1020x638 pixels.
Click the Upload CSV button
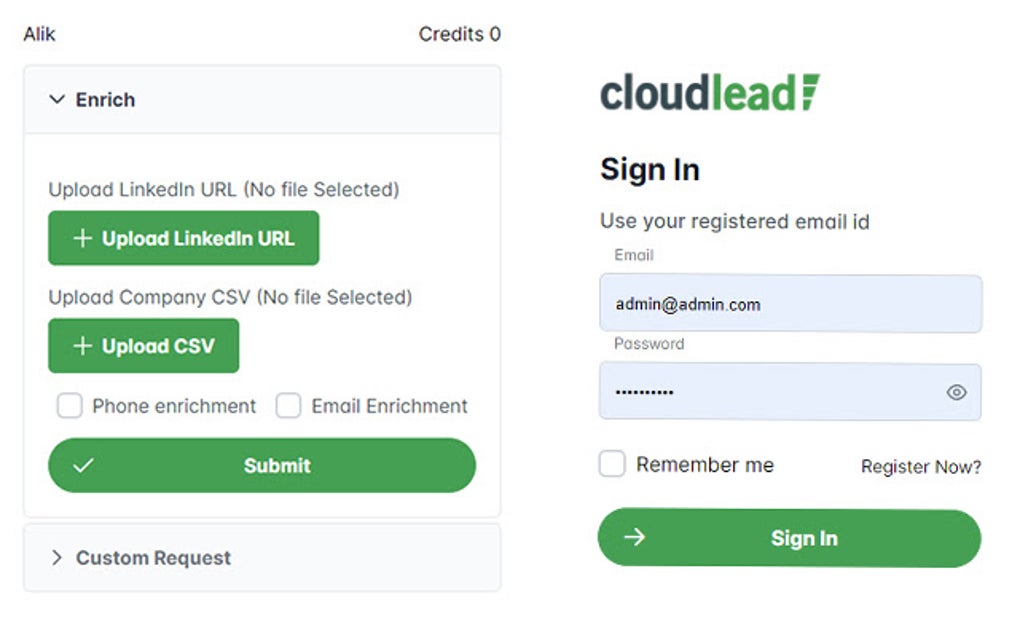(x=143, y=345)
